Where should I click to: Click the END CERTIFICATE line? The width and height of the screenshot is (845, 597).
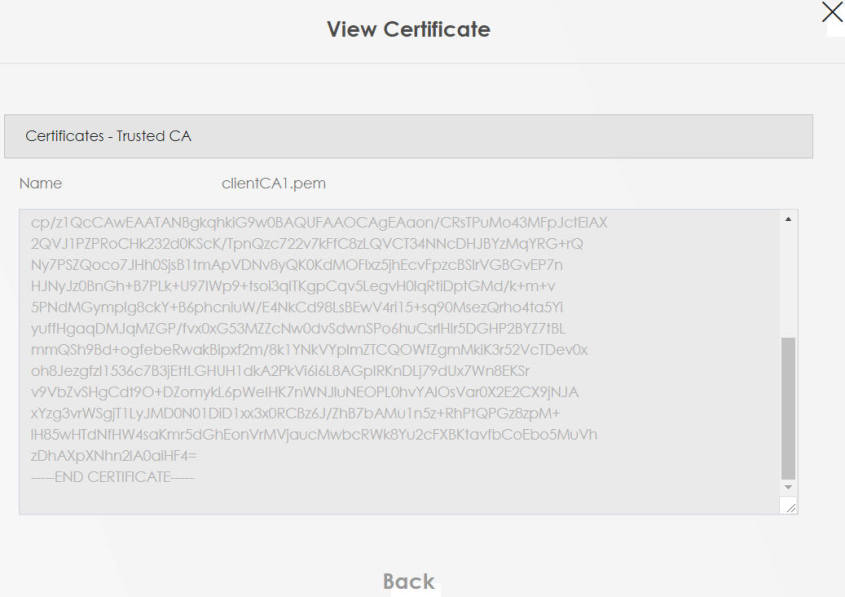point(112,475)
